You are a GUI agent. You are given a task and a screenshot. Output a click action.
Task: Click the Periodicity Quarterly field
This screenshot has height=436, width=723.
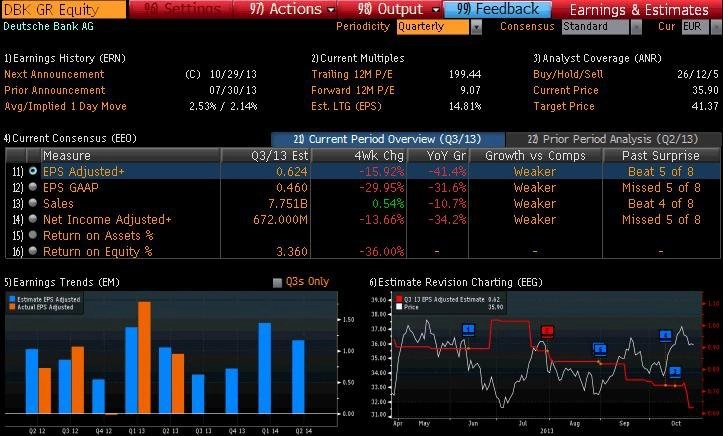point(433,27)
